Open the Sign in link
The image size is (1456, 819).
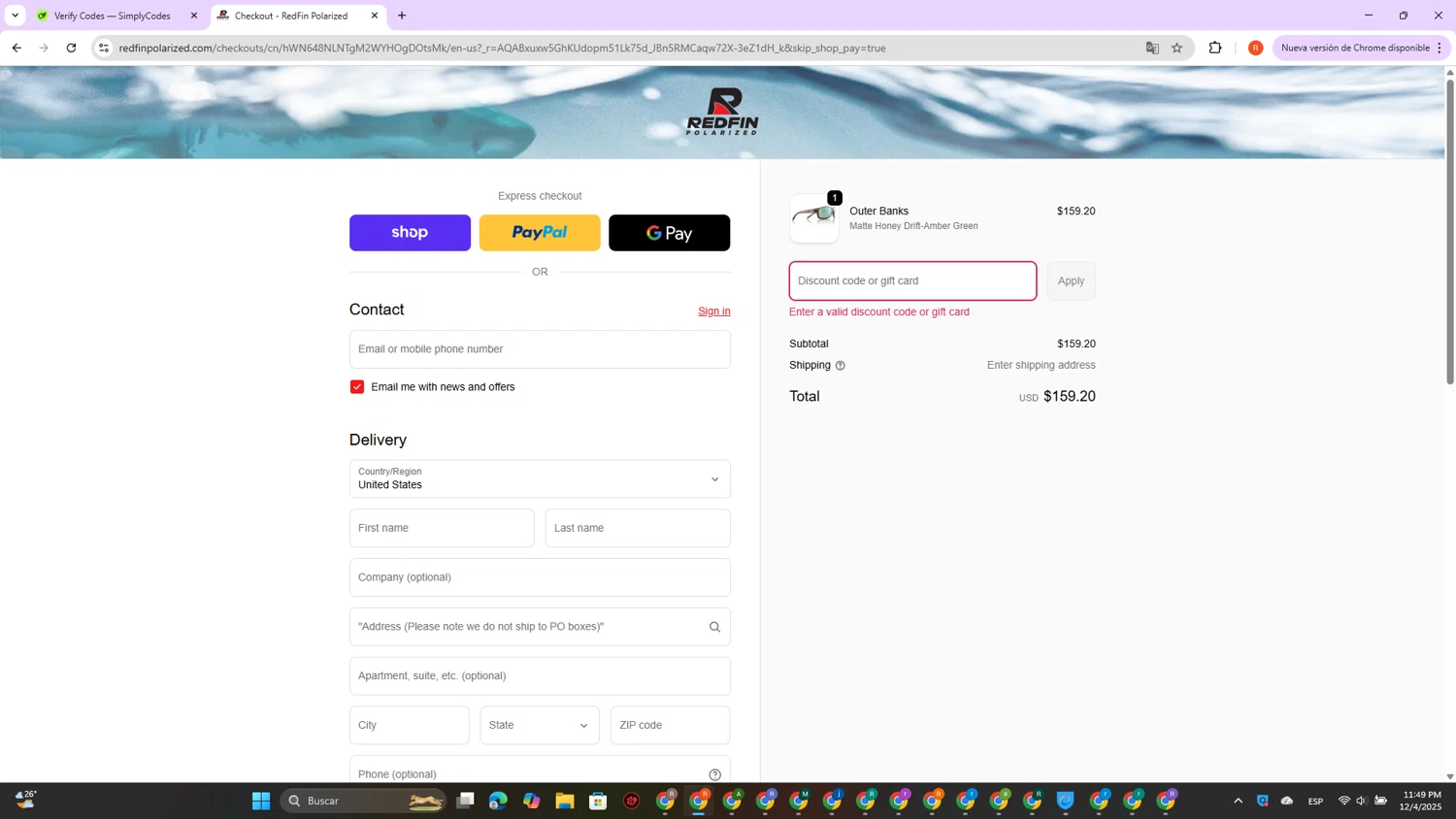pyautogui.click(x=713, y=311)
